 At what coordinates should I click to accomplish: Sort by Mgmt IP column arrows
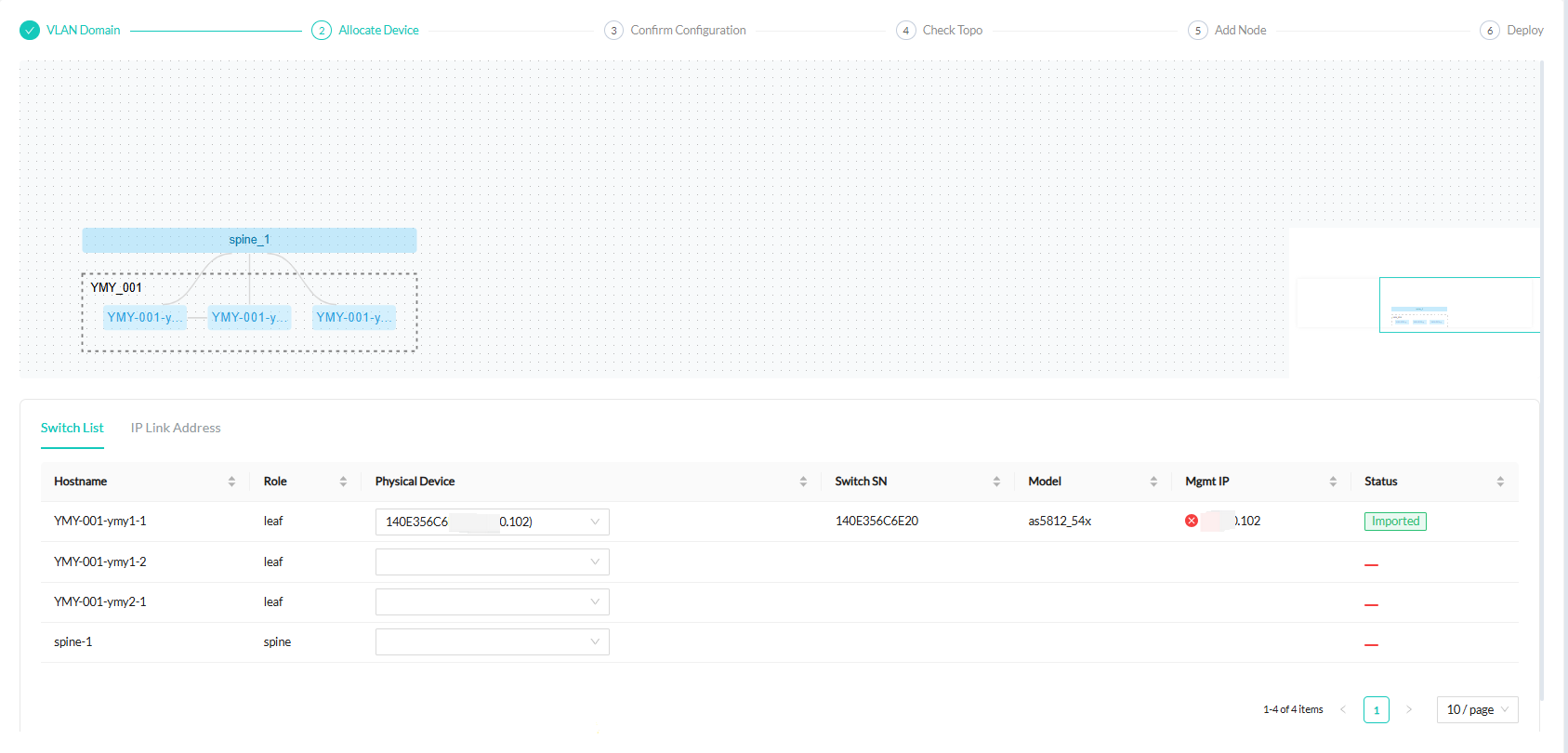point(1333,482)
